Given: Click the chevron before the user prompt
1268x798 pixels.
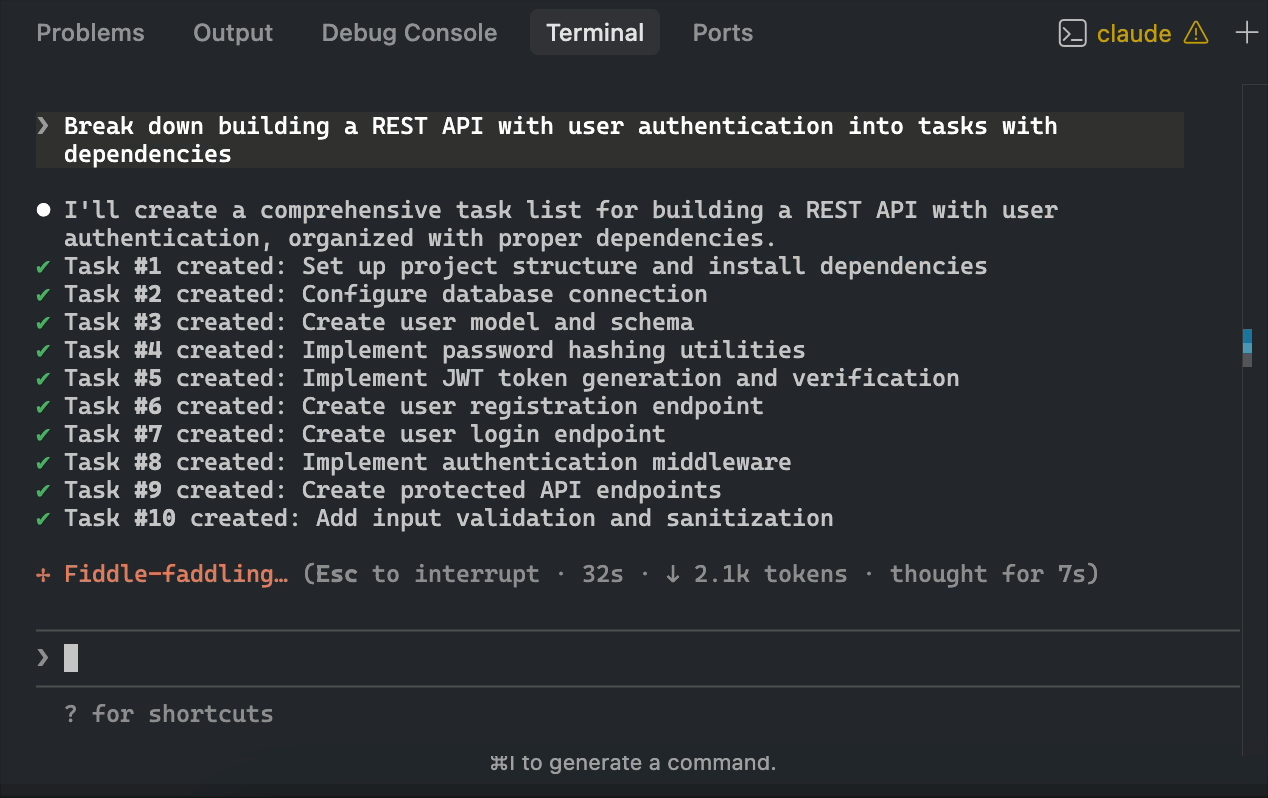Looking at the screenshot, I should click(42, 126).
